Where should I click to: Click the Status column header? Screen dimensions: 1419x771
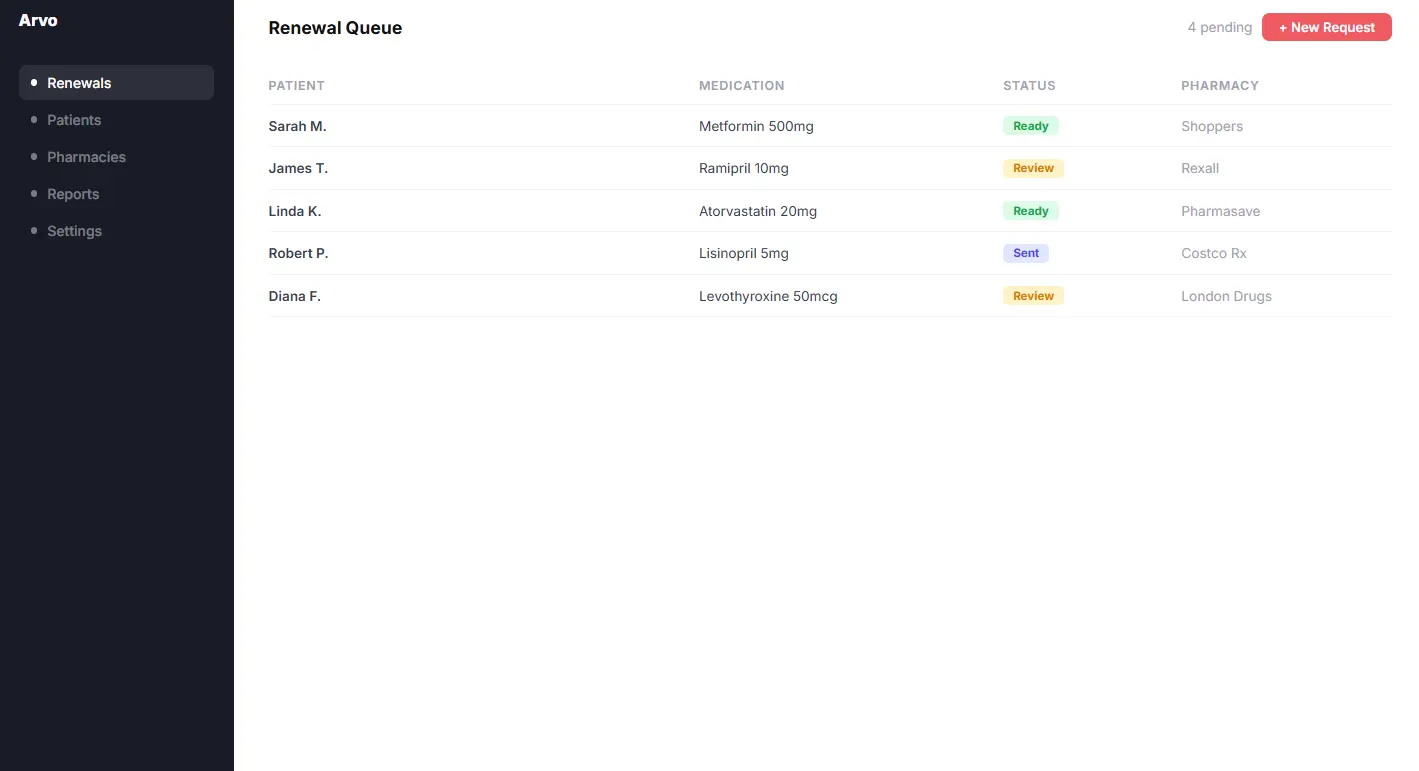[x=1029, y=86]
